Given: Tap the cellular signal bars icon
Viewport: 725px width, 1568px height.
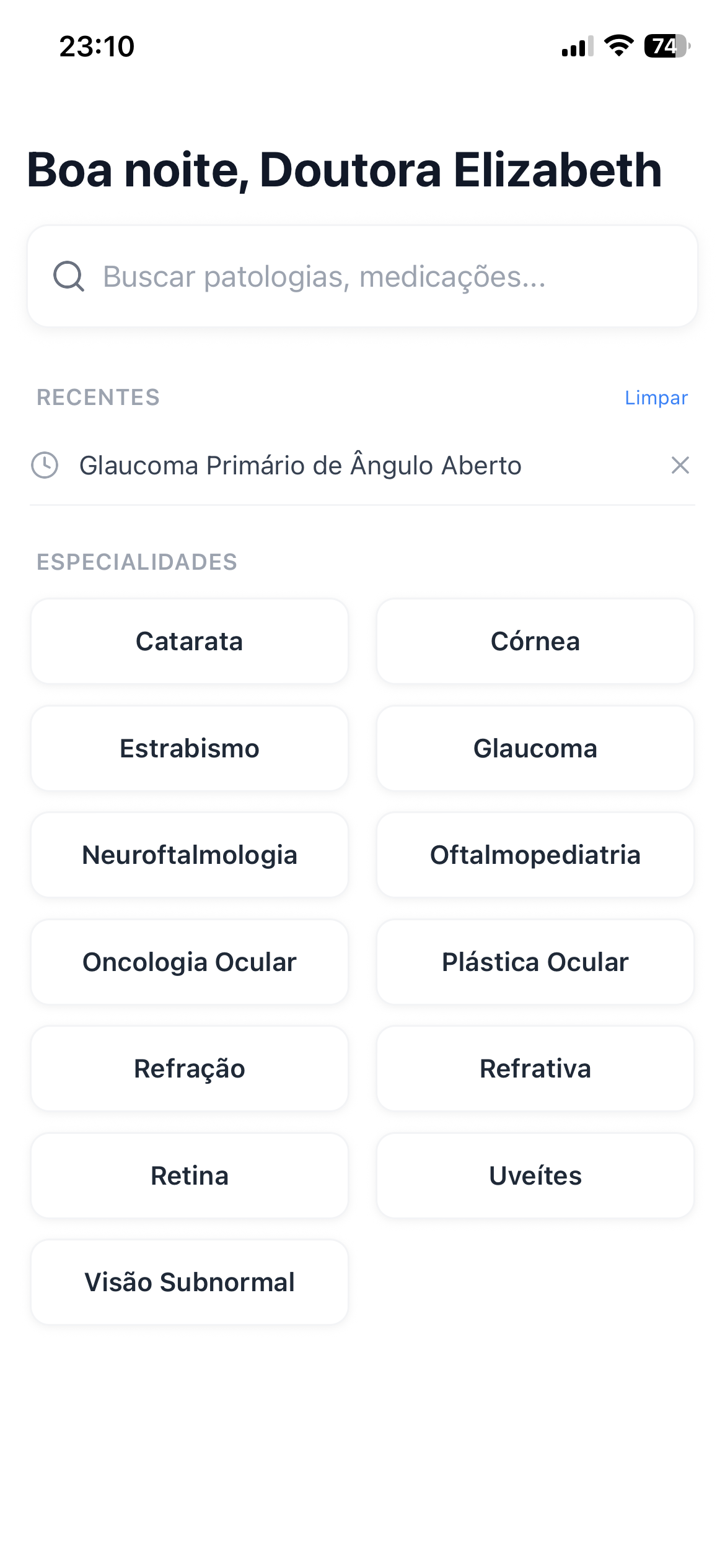Looking at the screenshot, I should coord(578,46).
